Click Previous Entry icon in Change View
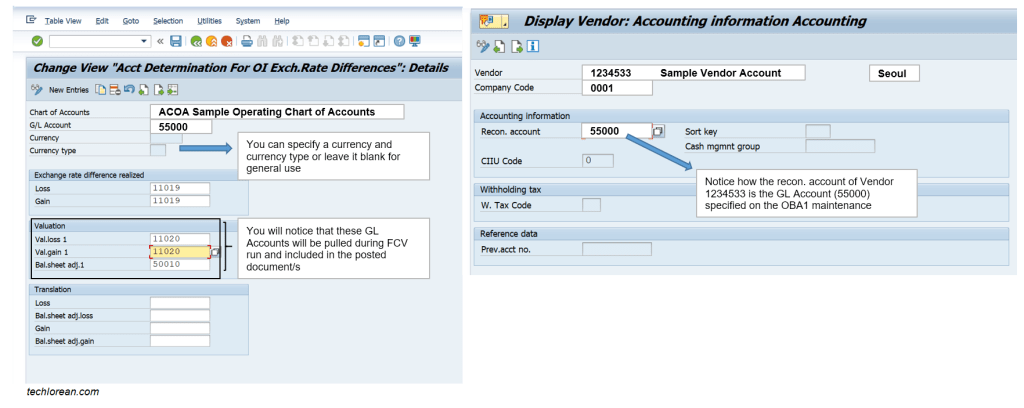Viewport: 1024px width, 408px height. pyautogui.click(x=143, y=89)
